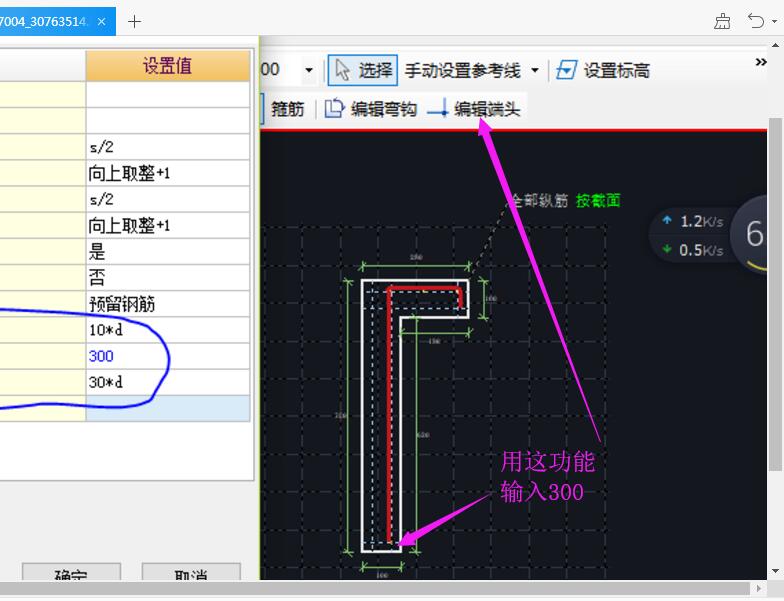
Task: Click the red rebar line in the section
Action: pyautogui.click(x=389, y=415)
